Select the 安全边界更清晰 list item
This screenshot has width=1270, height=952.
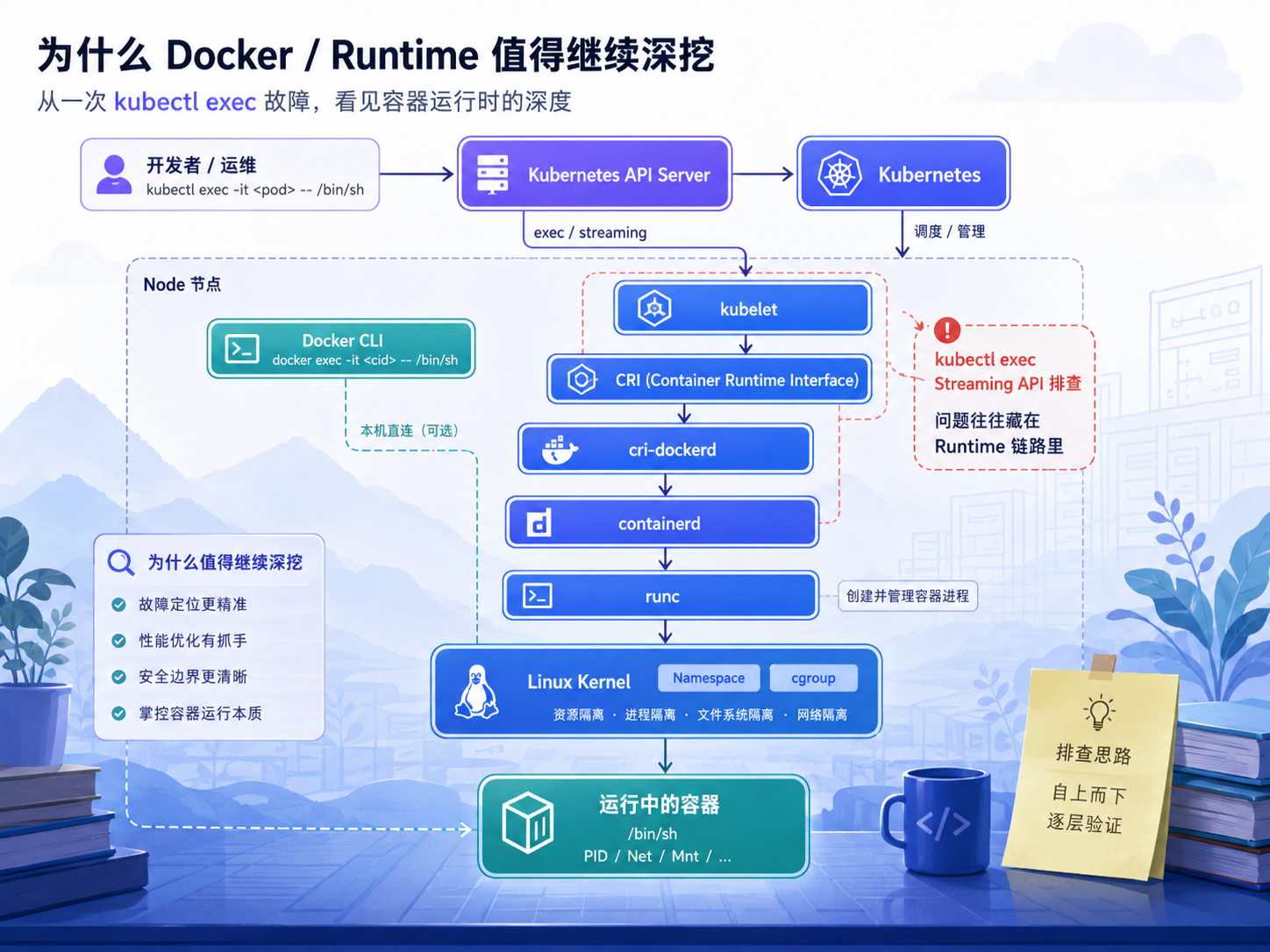[x=193, y=677]
